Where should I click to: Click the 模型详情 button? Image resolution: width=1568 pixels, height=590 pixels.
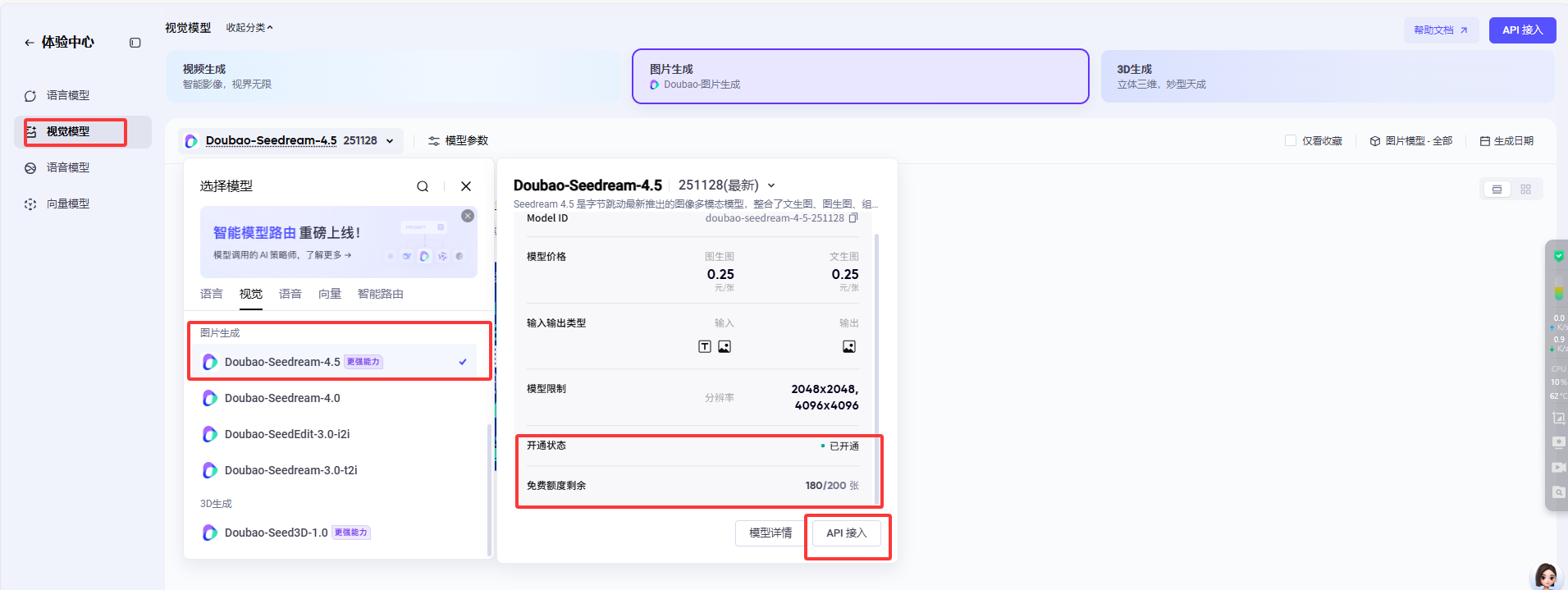[x=770, y=533]
